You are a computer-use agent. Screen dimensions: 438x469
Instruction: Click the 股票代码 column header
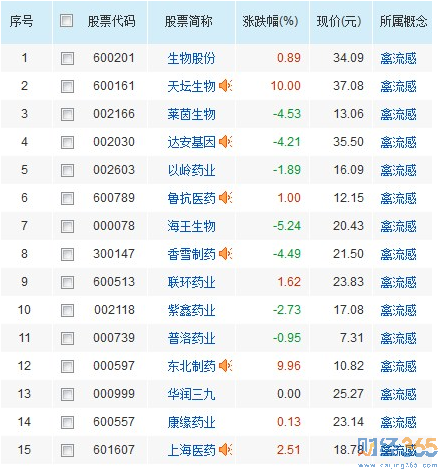(x=112, y=21)
